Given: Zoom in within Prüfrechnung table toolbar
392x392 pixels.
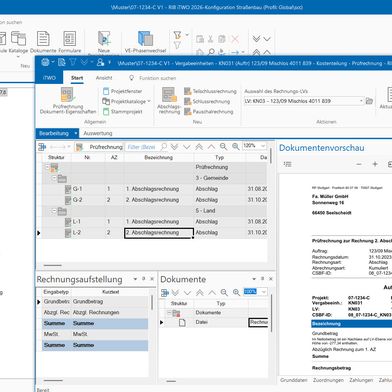Looking at the screenshot, I should [x=236, y=147].
